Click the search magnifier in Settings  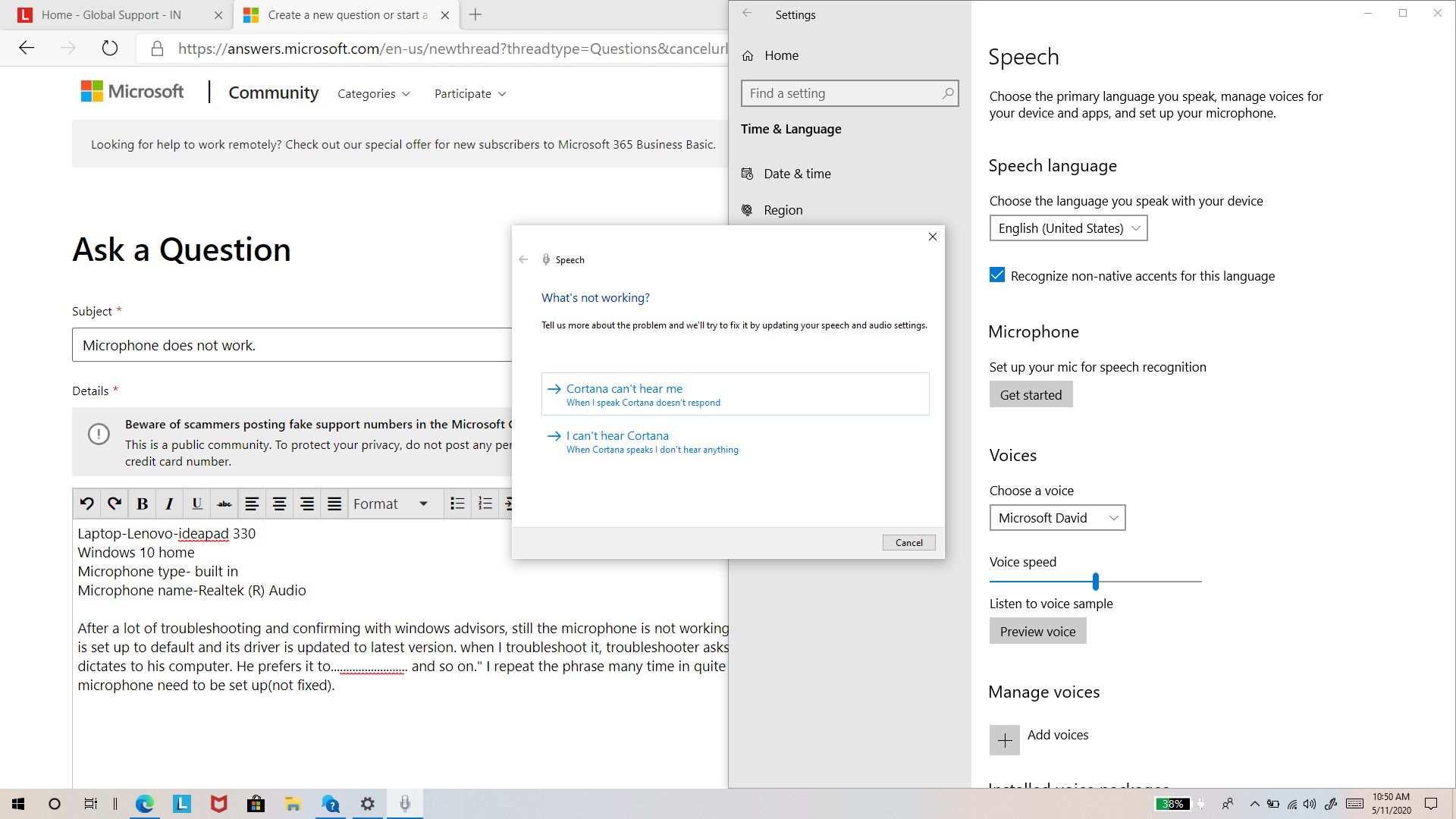947,93
